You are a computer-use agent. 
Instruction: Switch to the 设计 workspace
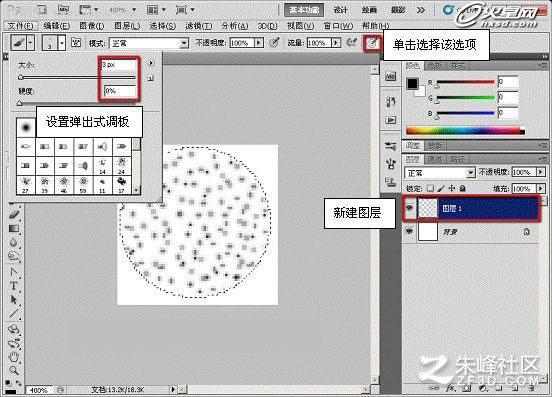340,10
